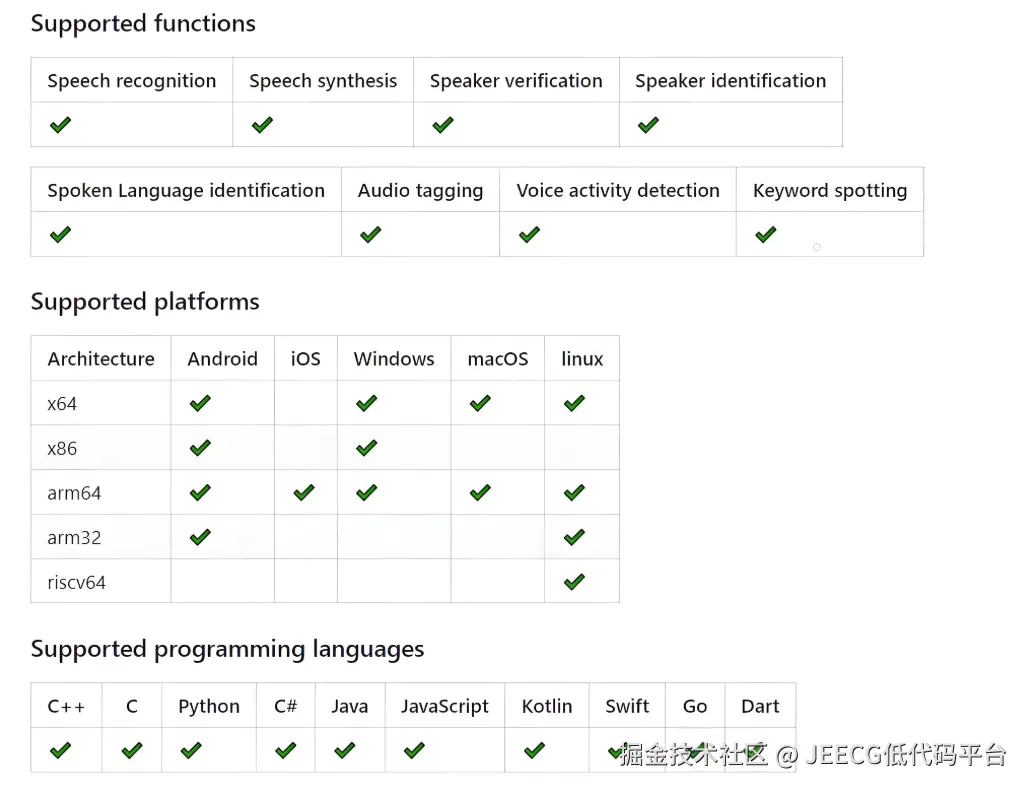Click the checkmark under C++
1030x791 pixels.
60,750
